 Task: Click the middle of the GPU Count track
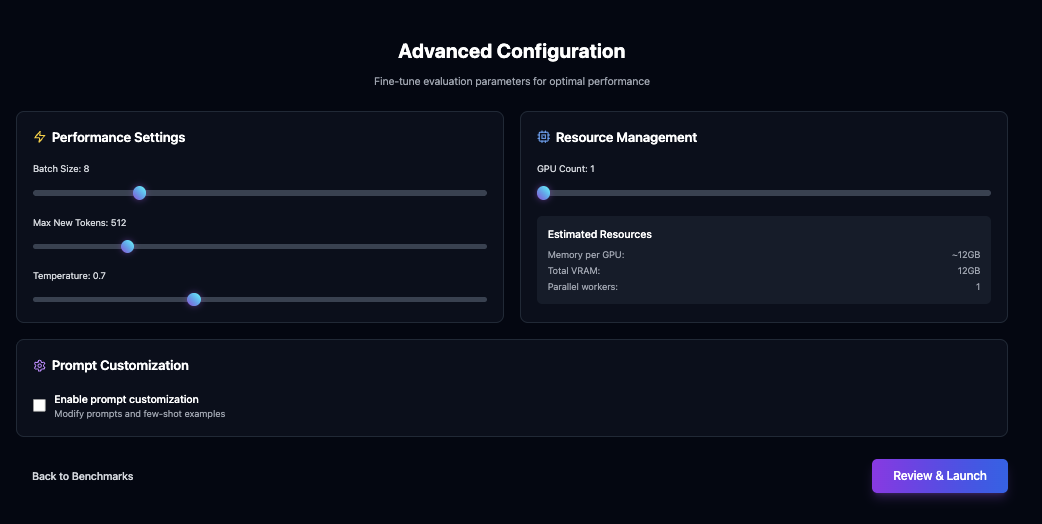(764, 193)
